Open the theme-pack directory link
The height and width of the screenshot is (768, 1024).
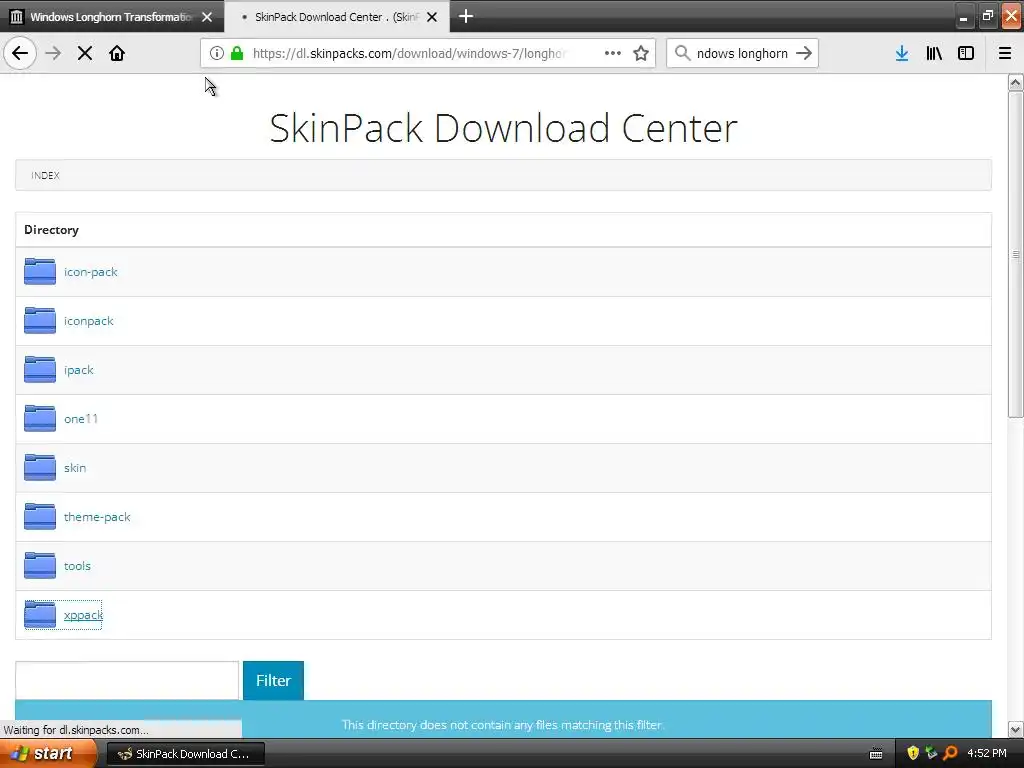(x=97, y=517)
